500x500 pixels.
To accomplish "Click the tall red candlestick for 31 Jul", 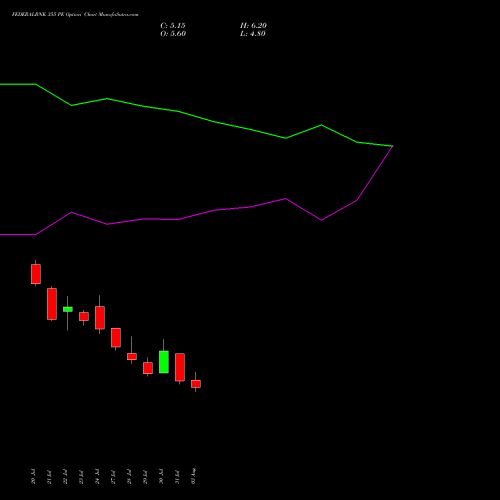I will tap(180, 367).
